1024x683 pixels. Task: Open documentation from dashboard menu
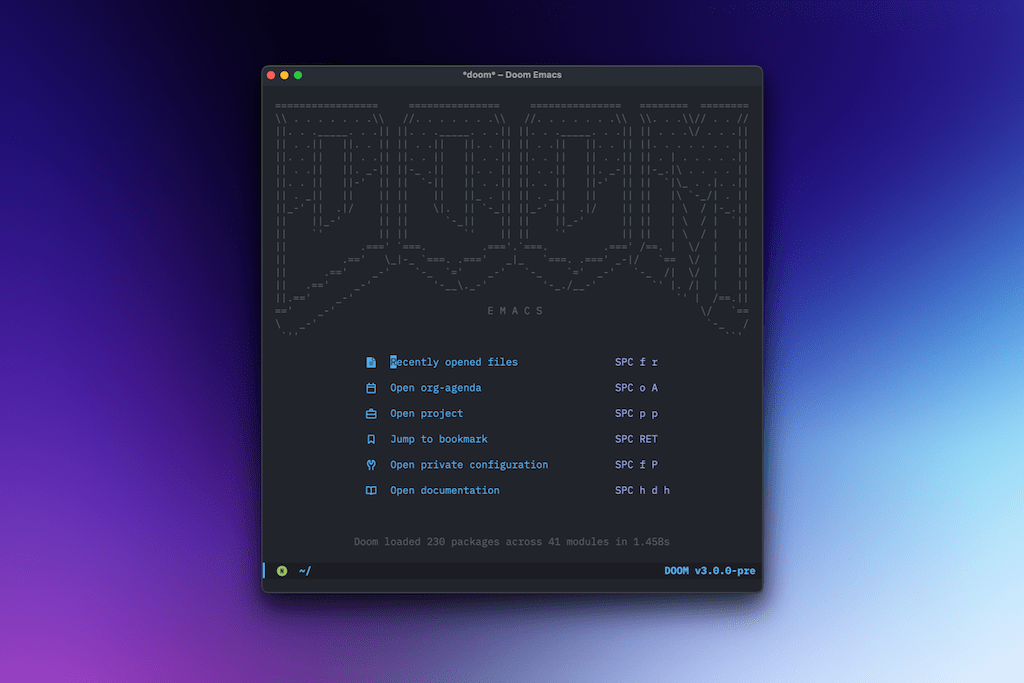pyautogui.click(x=445, y=490)
